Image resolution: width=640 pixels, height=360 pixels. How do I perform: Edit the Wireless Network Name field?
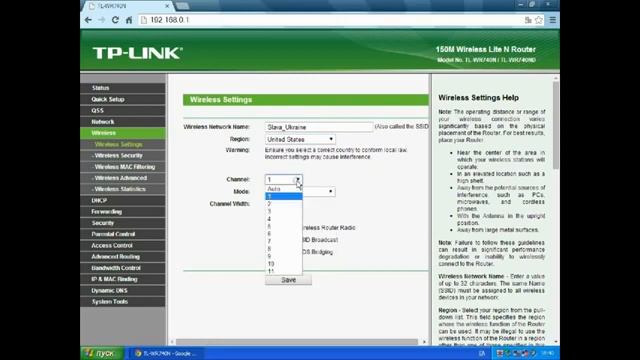pyautogui.click(x=319, y=127)
